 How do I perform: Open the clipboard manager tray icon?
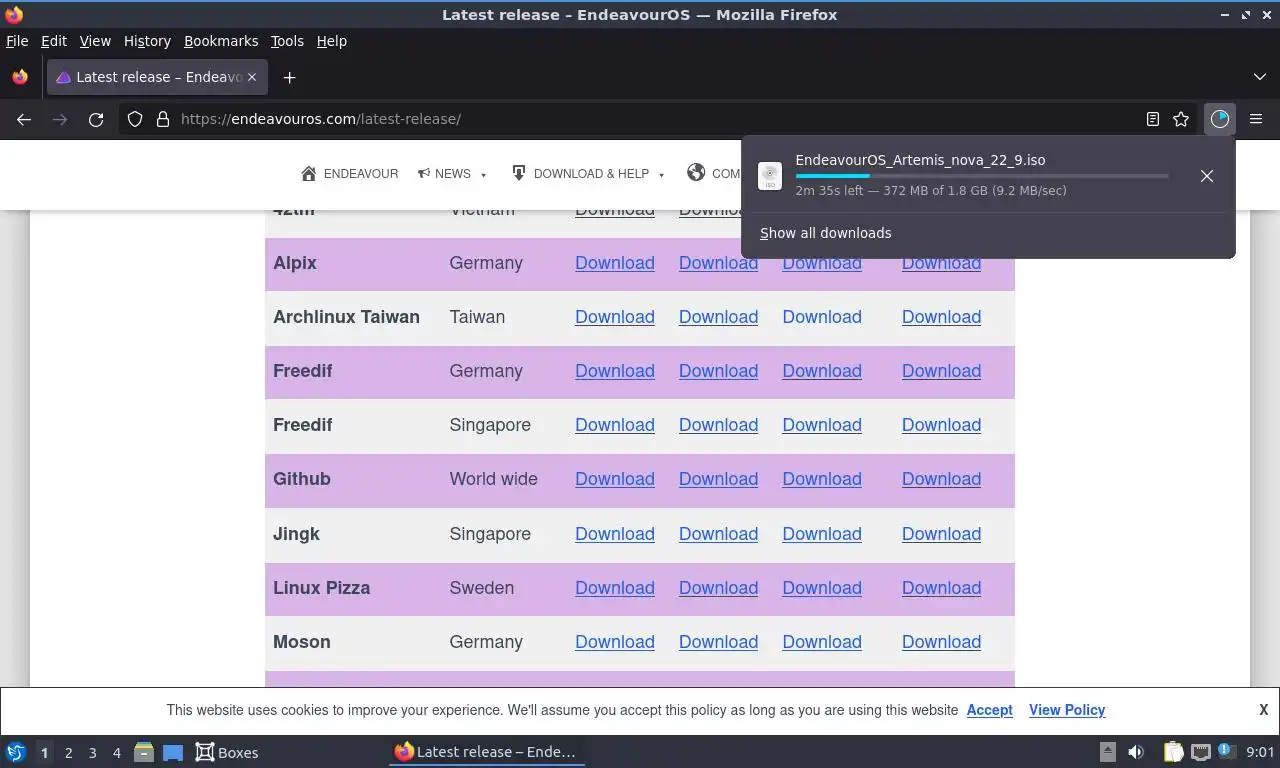(1173, 752)
